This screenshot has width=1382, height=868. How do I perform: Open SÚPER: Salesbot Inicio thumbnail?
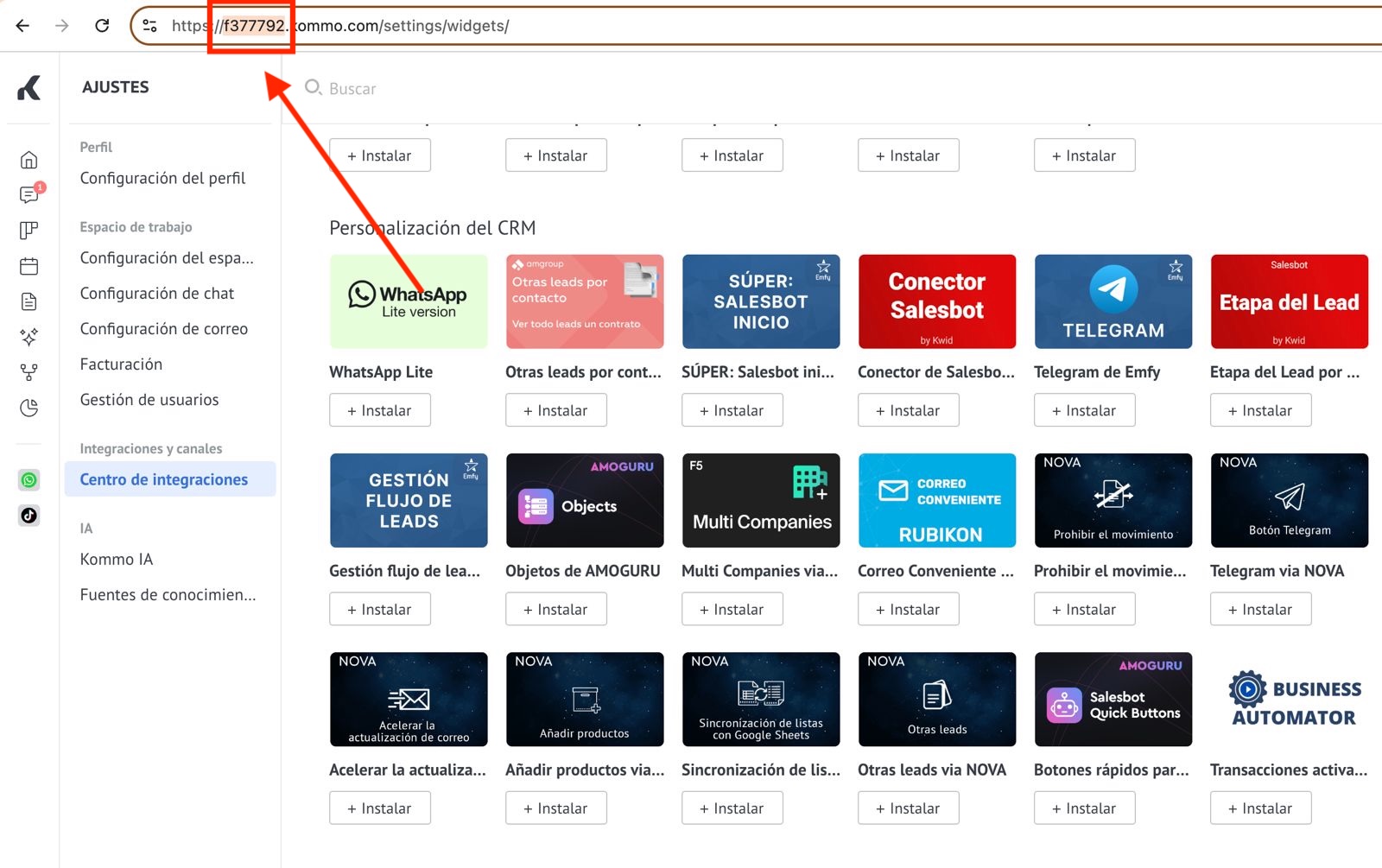761,301
